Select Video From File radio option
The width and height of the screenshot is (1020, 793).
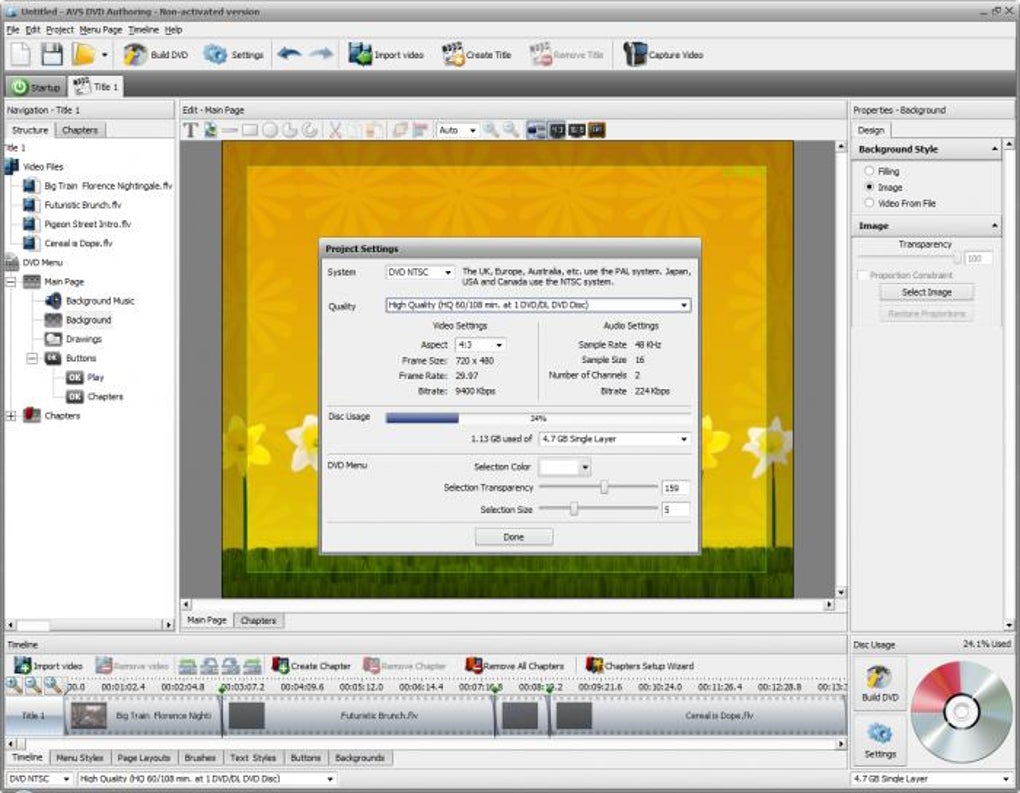[869, 203]
